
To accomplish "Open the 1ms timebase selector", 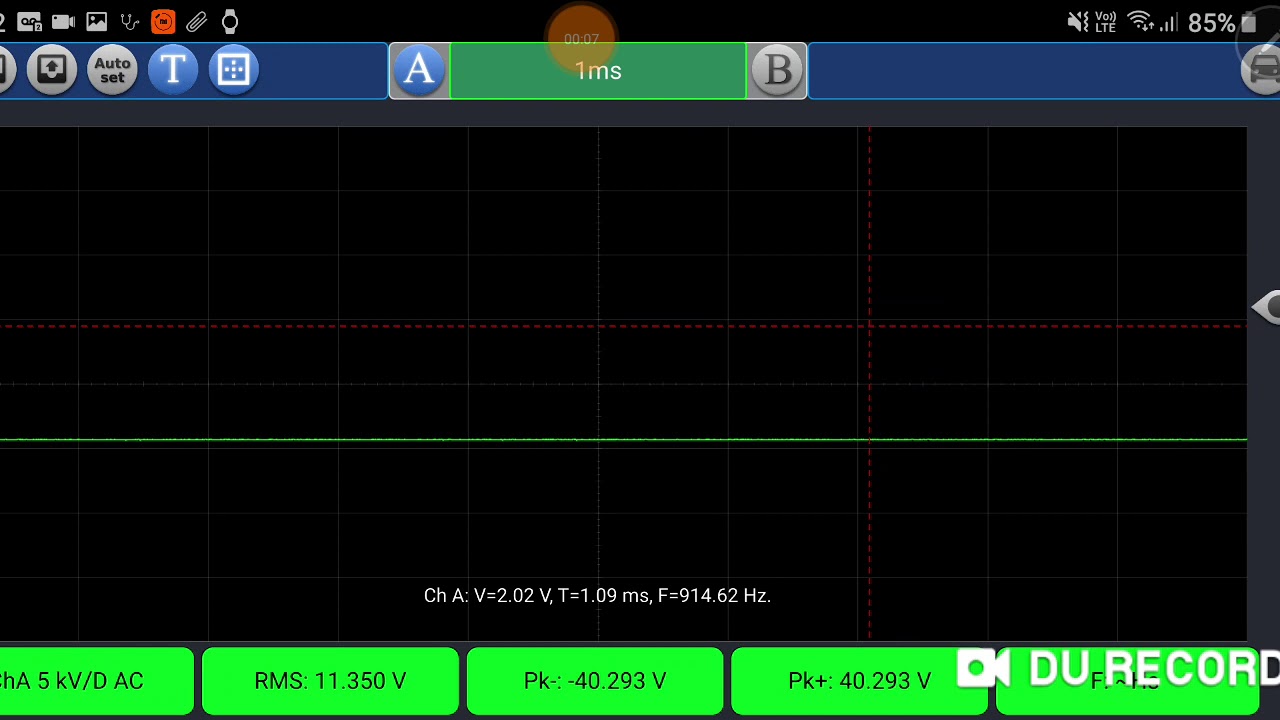I will tap(598, 71).
